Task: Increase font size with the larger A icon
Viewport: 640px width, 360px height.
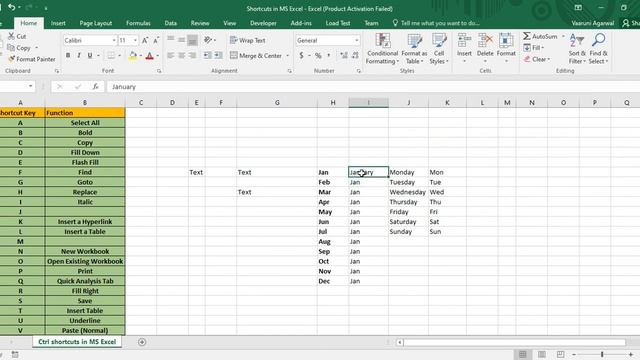Action: 145,40
